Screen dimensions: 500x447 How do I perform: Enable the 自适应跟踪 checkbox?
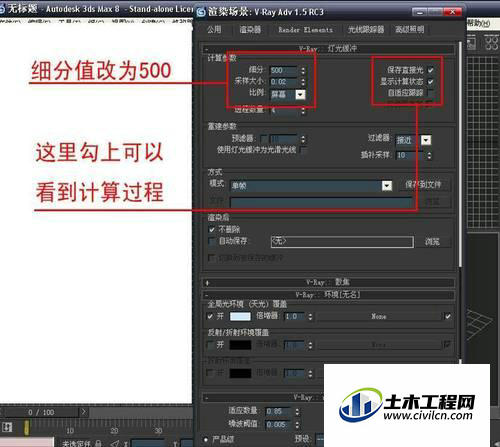(x=430, y=93)
